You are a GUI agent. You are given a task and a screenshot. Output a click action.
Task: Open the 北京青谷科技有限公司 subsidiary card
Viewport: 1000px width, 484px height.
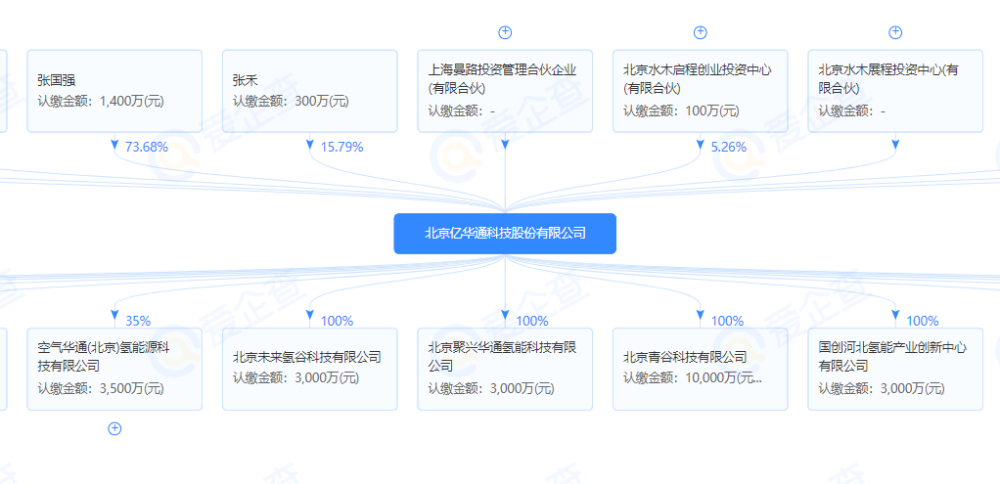click(x=700, y=368)
